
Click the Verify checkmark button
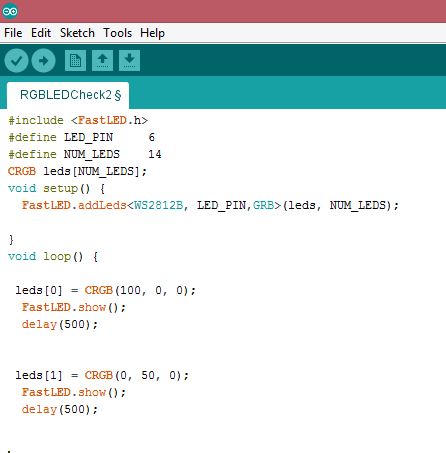coord(16,61)
